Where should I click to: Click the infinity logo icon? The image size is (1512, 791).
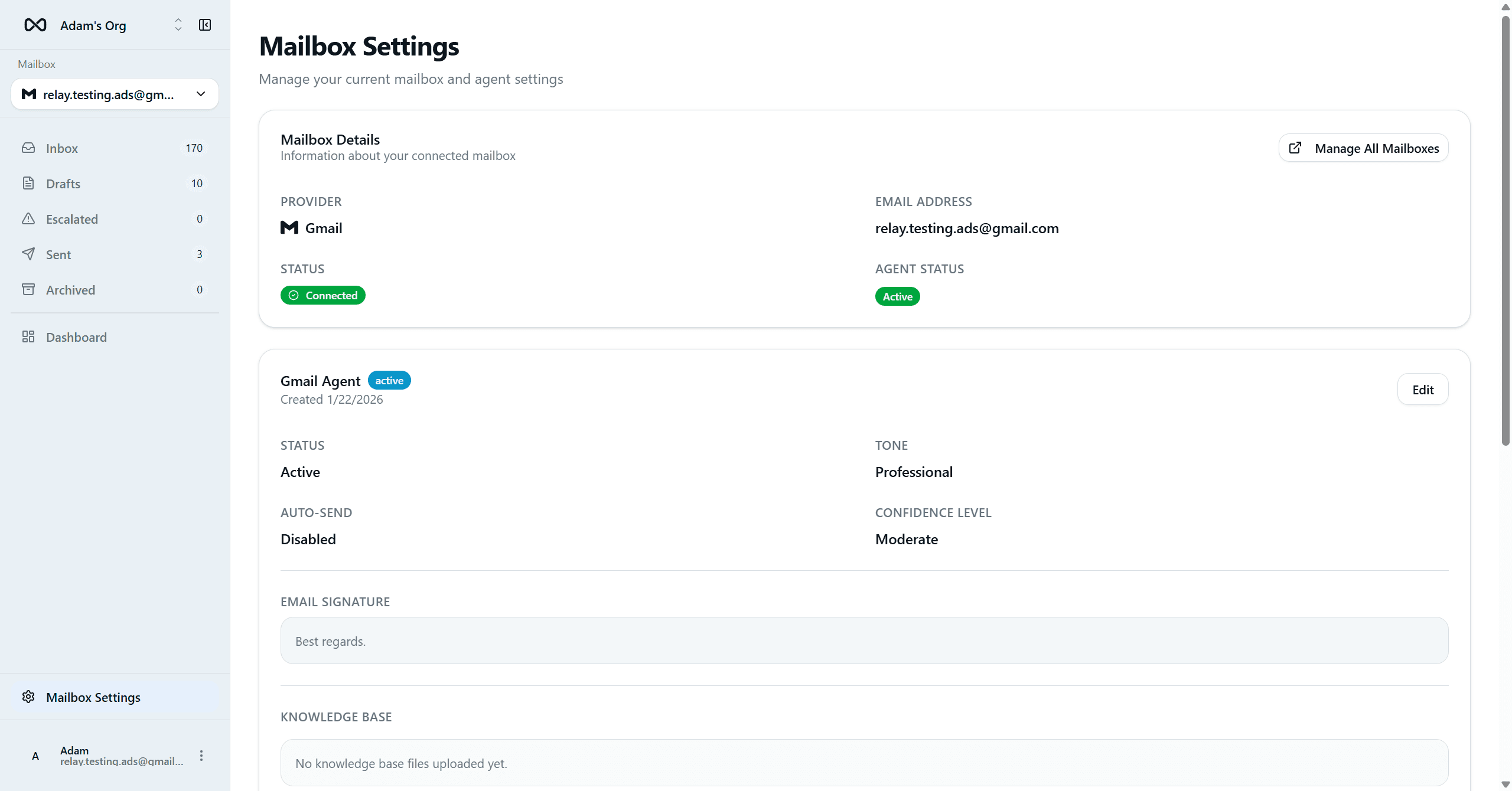(x=35, y=25)
